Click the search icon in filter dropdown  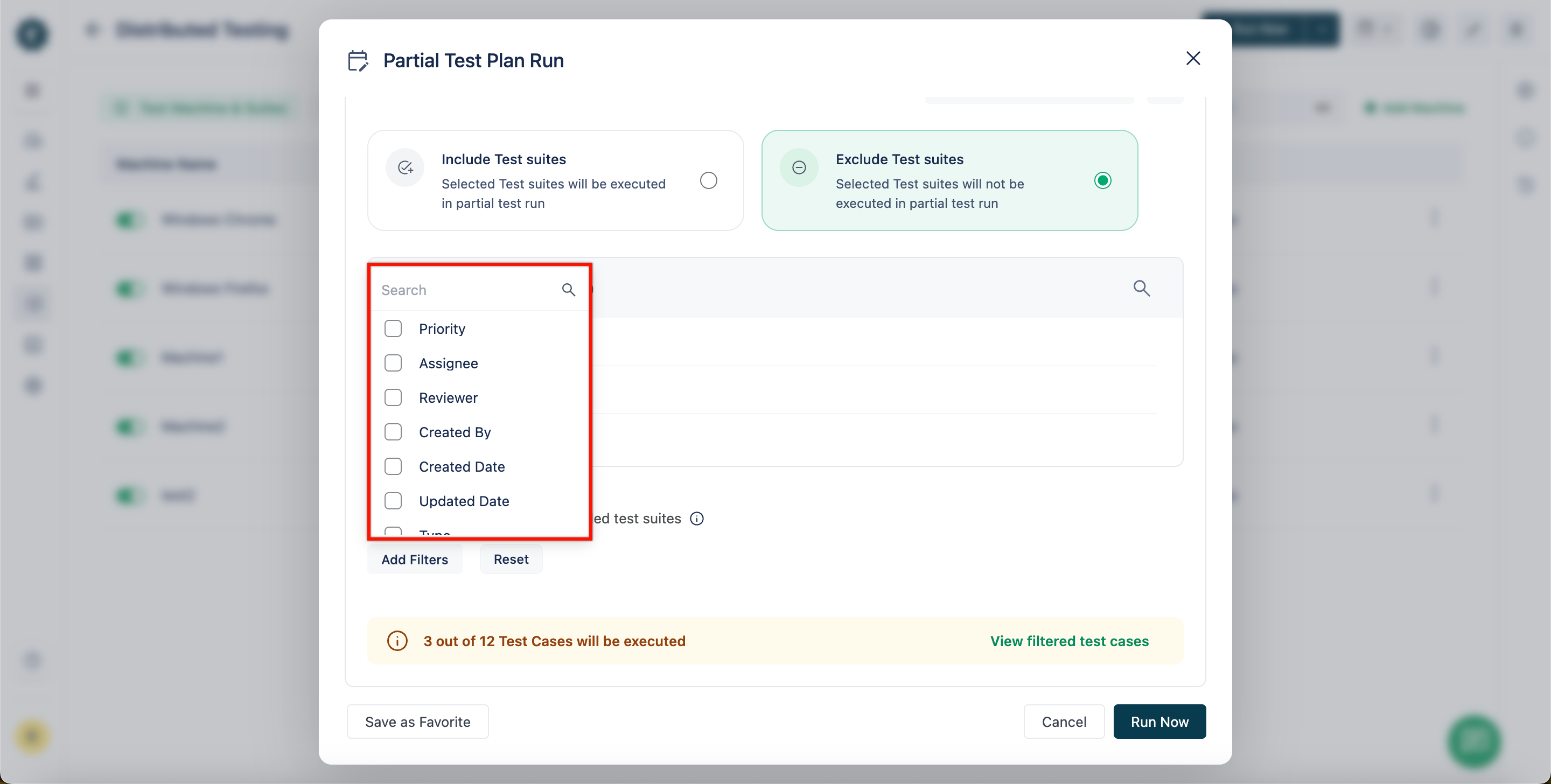(x=569, y=290)
